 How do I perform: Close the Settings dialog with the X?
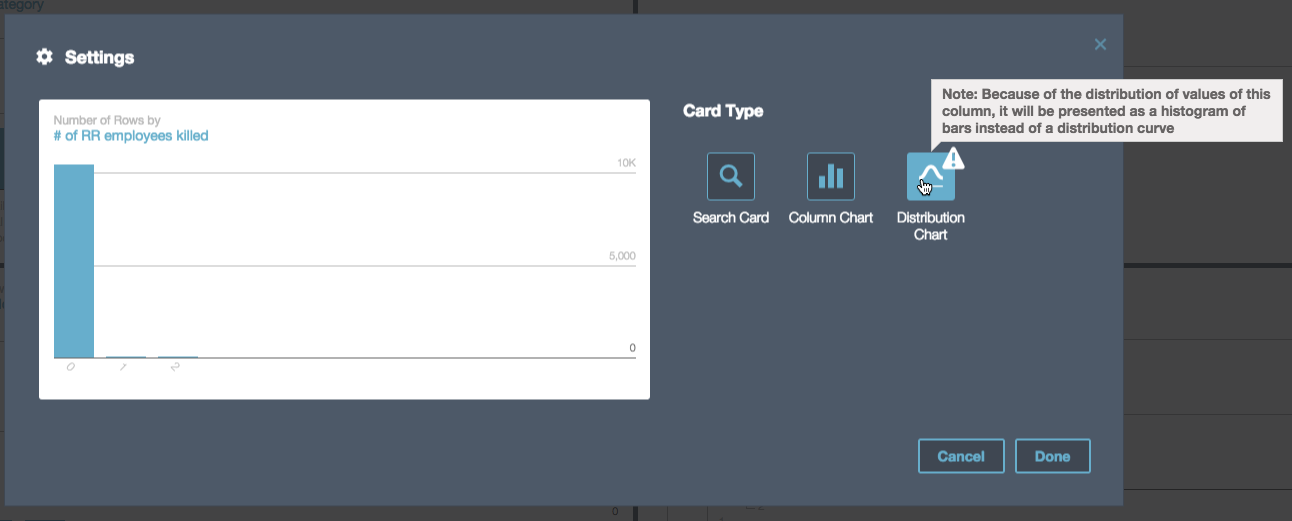[1100, 44]
